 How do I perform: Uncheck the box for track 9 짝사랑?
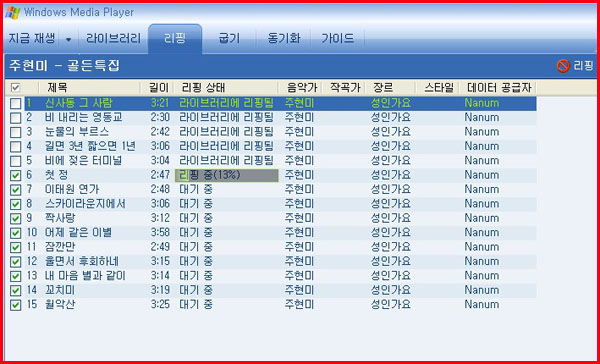pyautogui.click(x=15, y=219)
